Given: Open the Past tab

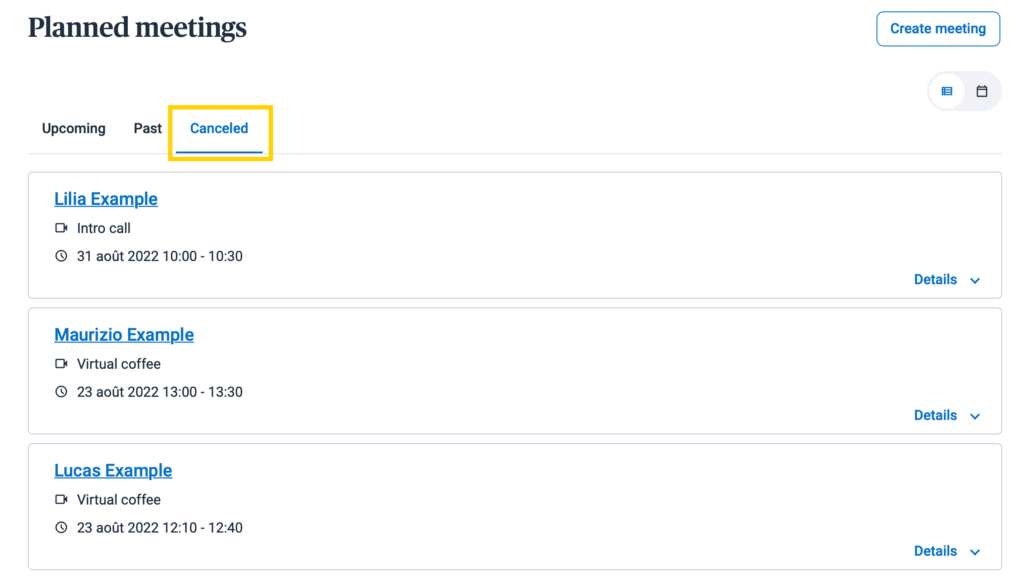Looking at the screenshot, I should 148,129.
